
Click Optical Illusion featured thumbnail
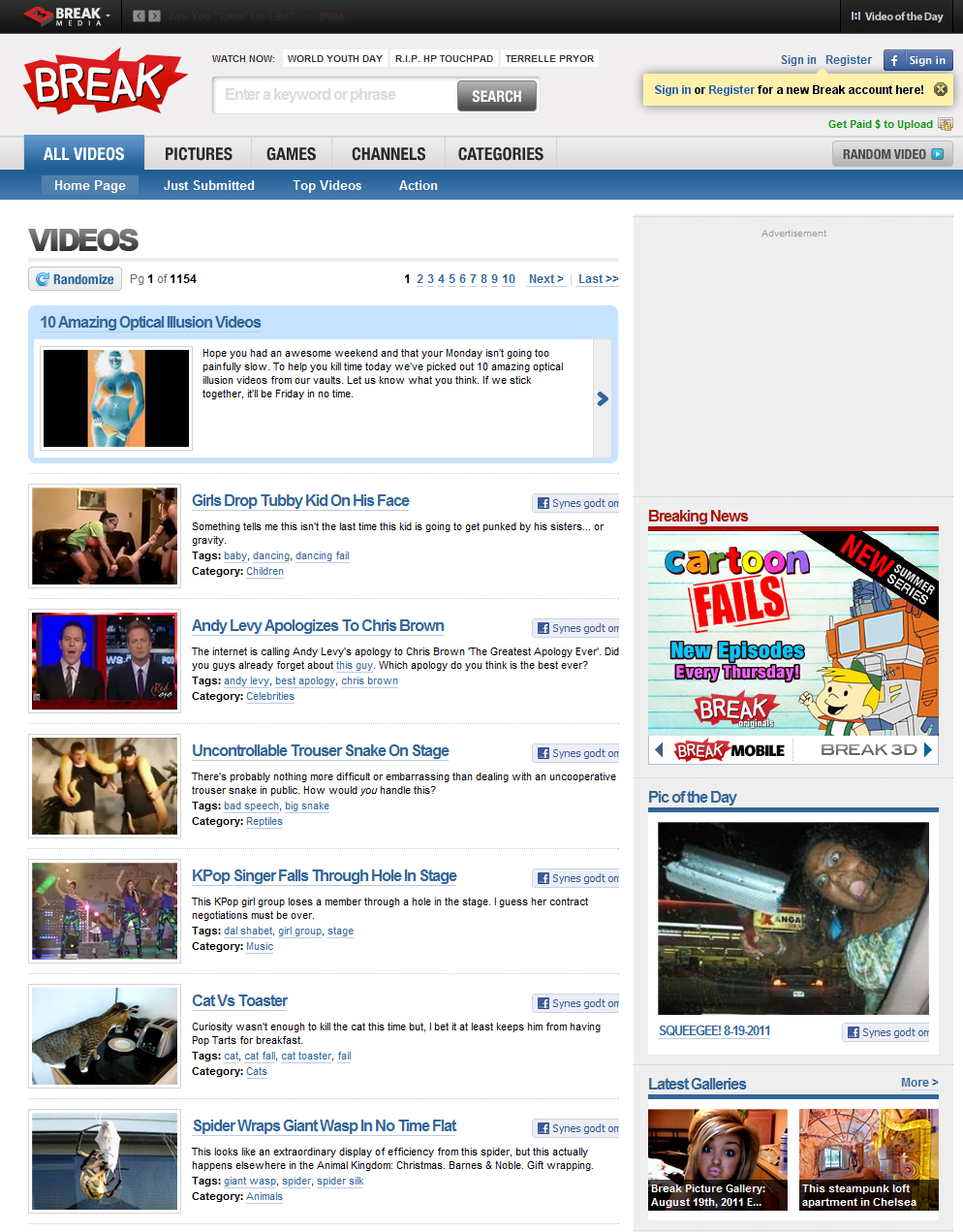click(116, 398)
